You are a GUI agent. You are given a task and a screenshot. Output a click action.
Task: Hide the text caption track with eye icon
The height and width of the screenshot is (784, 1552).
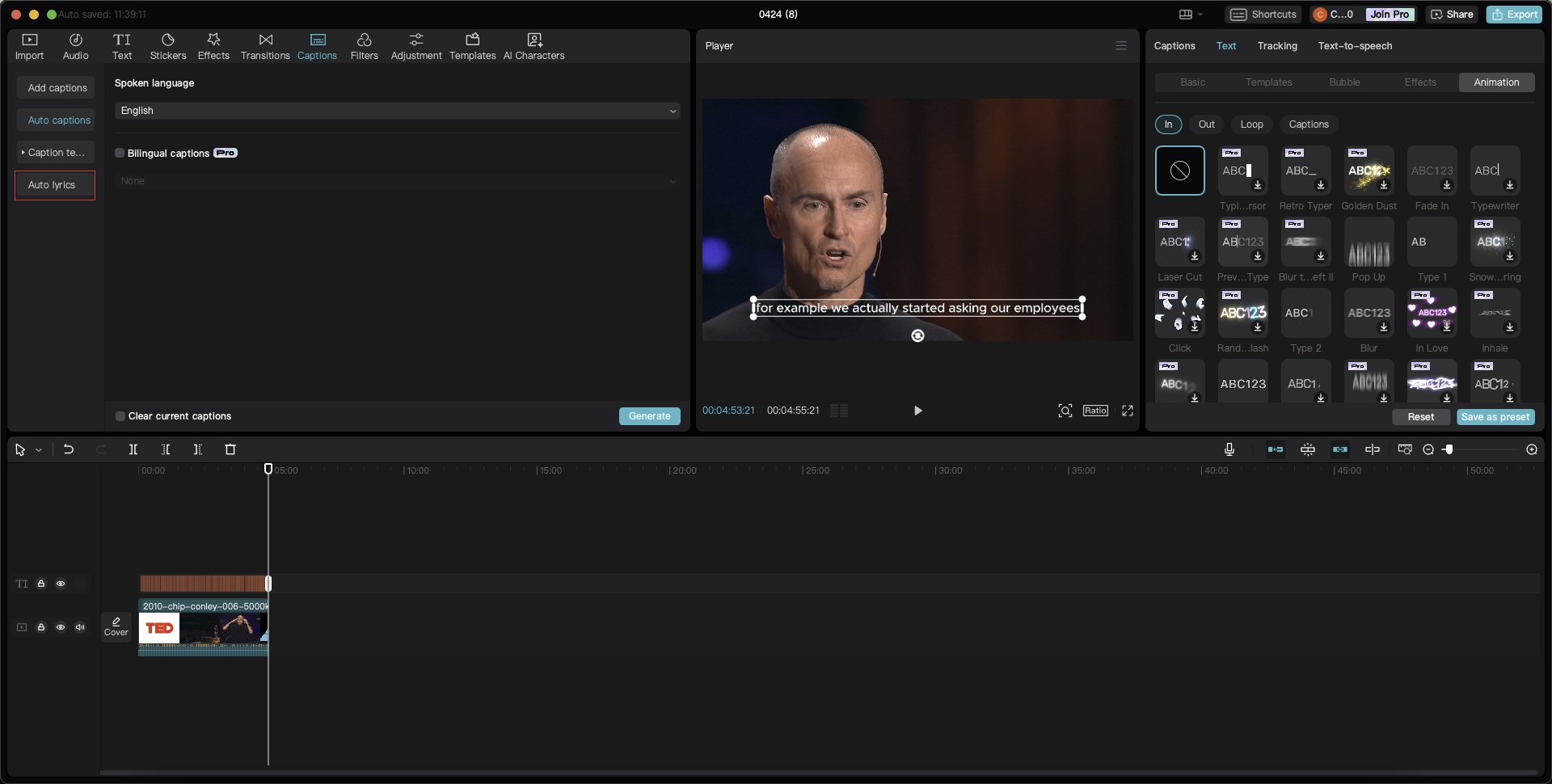pos(61,584)
